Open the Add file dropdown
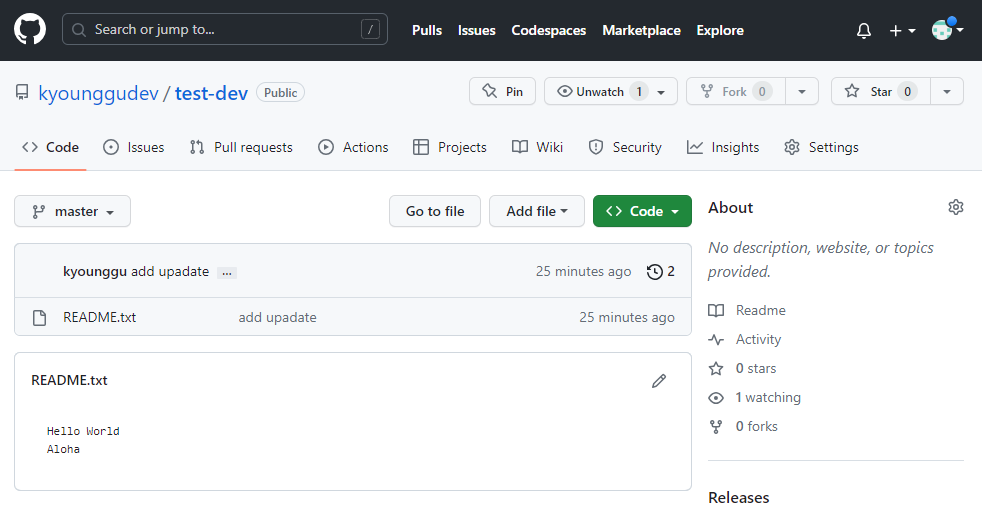This screenshot has height=516, width=982. coord(537,211)
